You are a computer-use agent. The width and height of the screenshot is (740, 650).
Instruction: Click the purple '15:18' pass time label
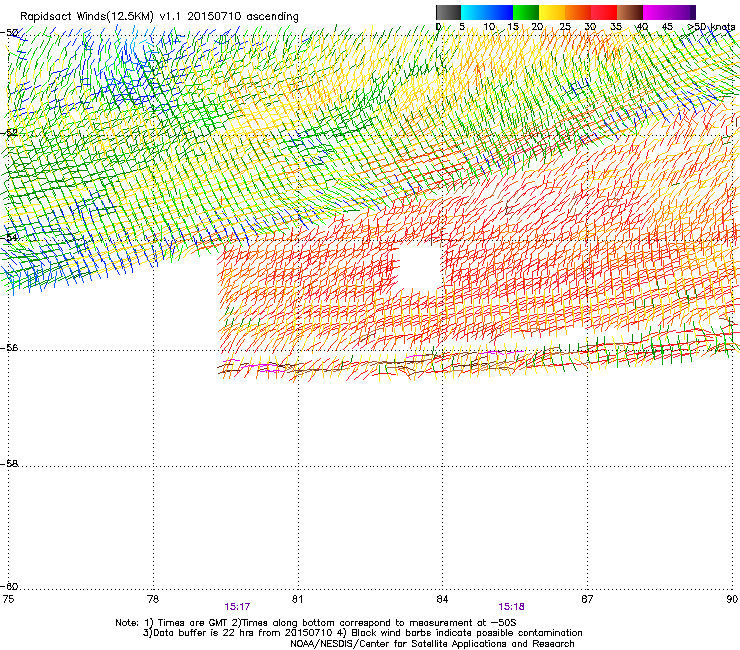512,607
